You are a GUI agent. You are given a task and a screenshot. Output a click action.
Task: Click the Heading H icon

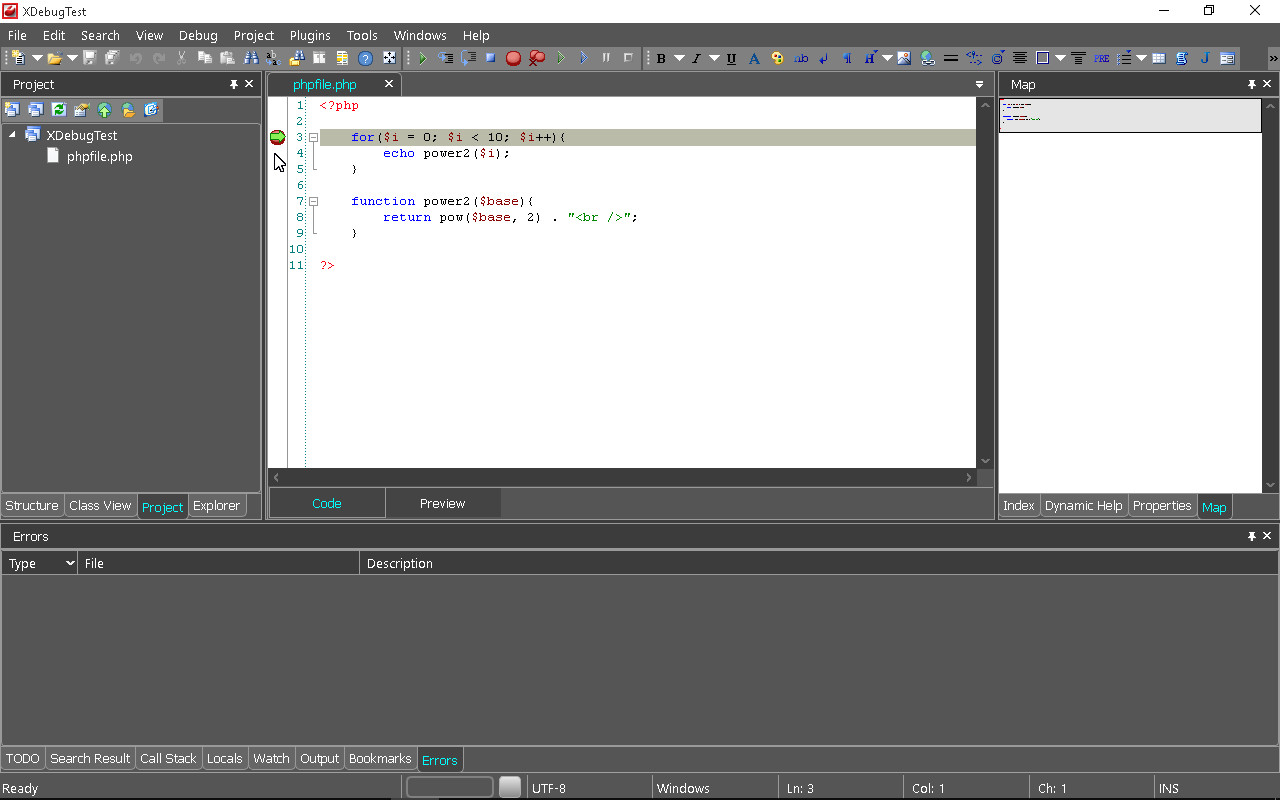click(869, 58)
